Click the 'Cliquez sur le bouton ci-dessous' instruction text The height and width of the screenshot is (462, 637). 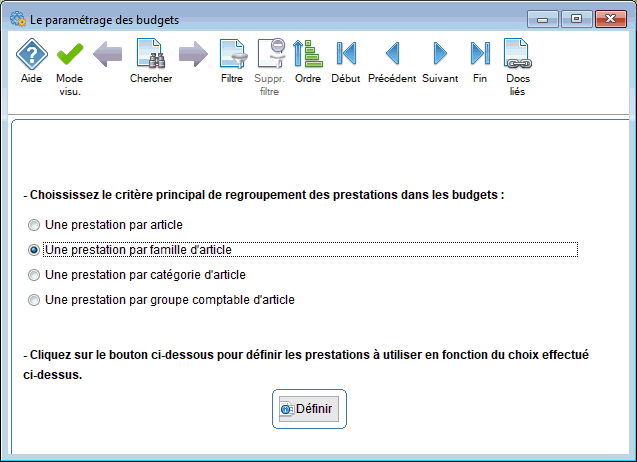[306, 365]
